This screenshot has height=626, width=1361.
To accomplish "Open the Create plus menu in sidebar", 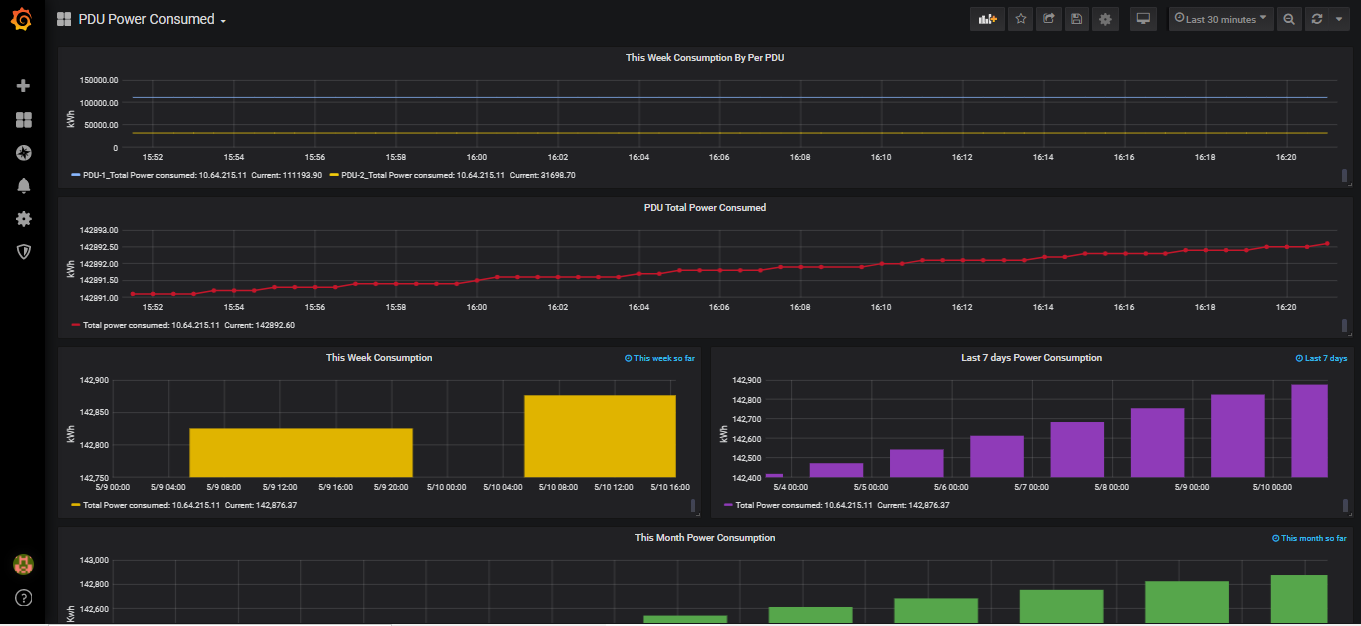I will [x=24, y=86].
